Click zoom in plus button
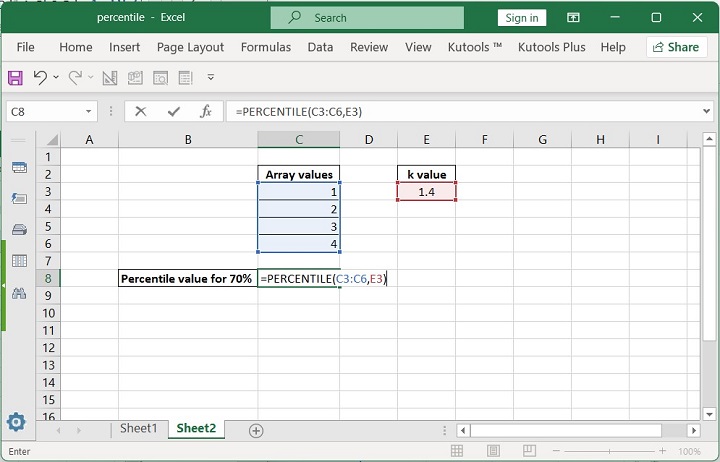 point(662,451)
